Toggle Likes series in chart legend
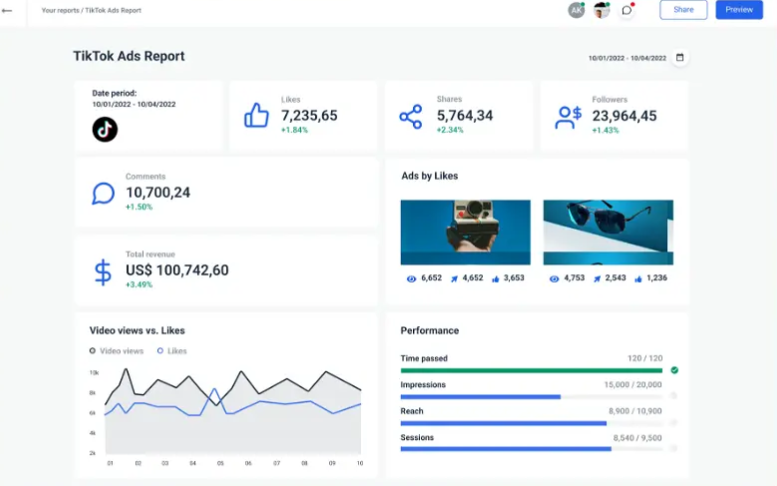 (172, 351)
